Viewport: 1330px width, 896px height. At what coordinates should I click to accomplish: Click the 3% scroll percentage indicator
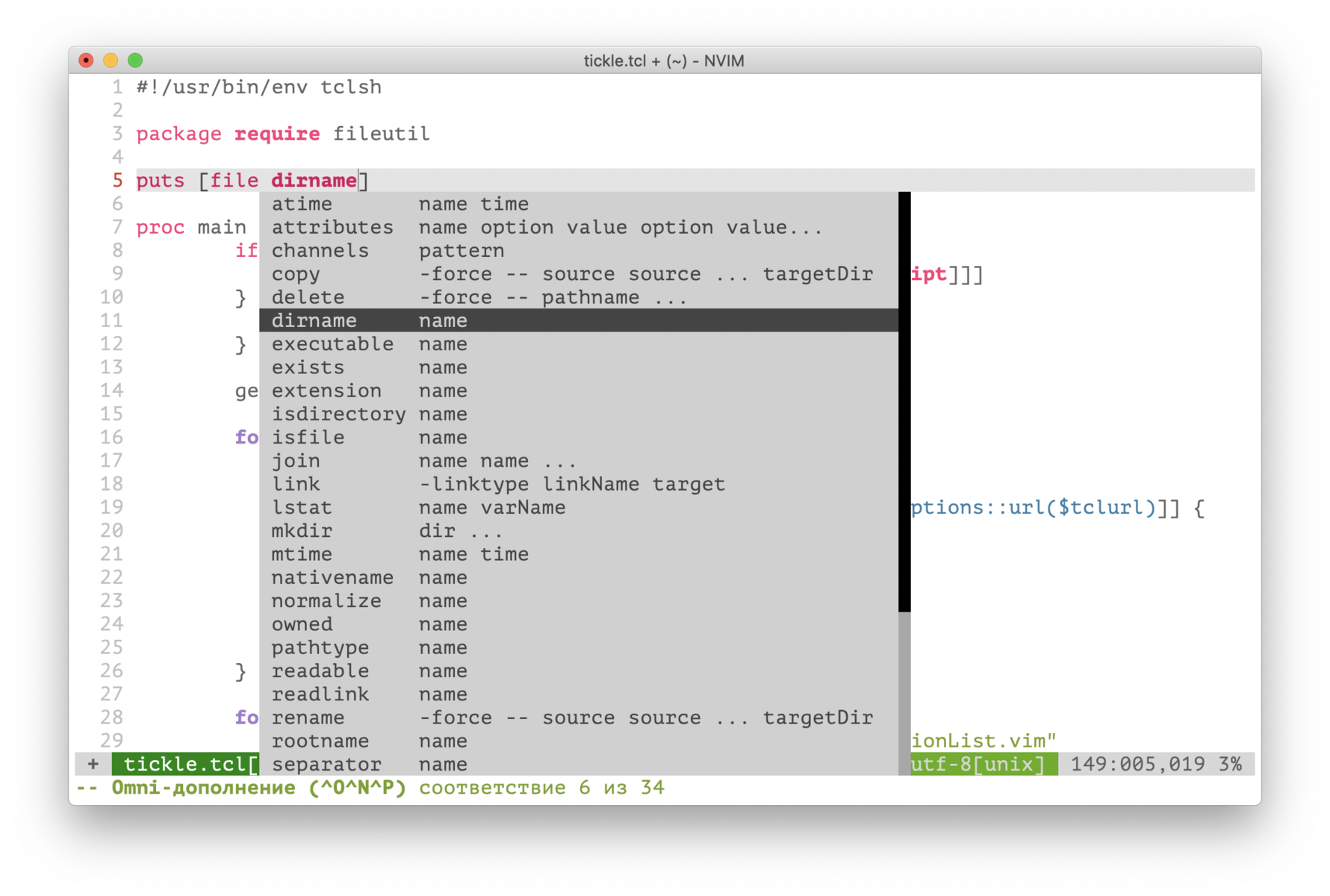1230,764
